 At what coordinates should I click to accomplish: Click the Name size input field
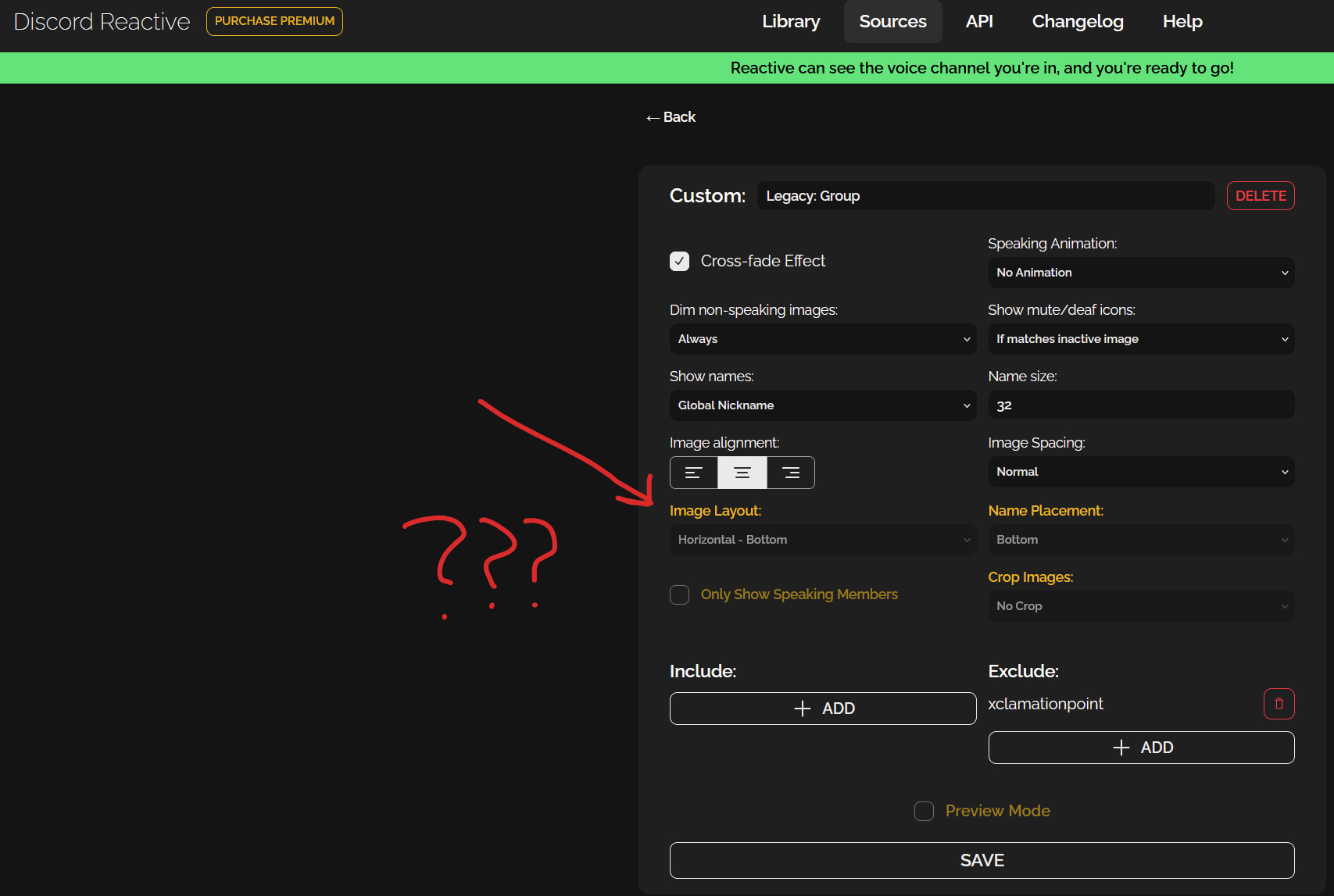[x=1141, y=405]
